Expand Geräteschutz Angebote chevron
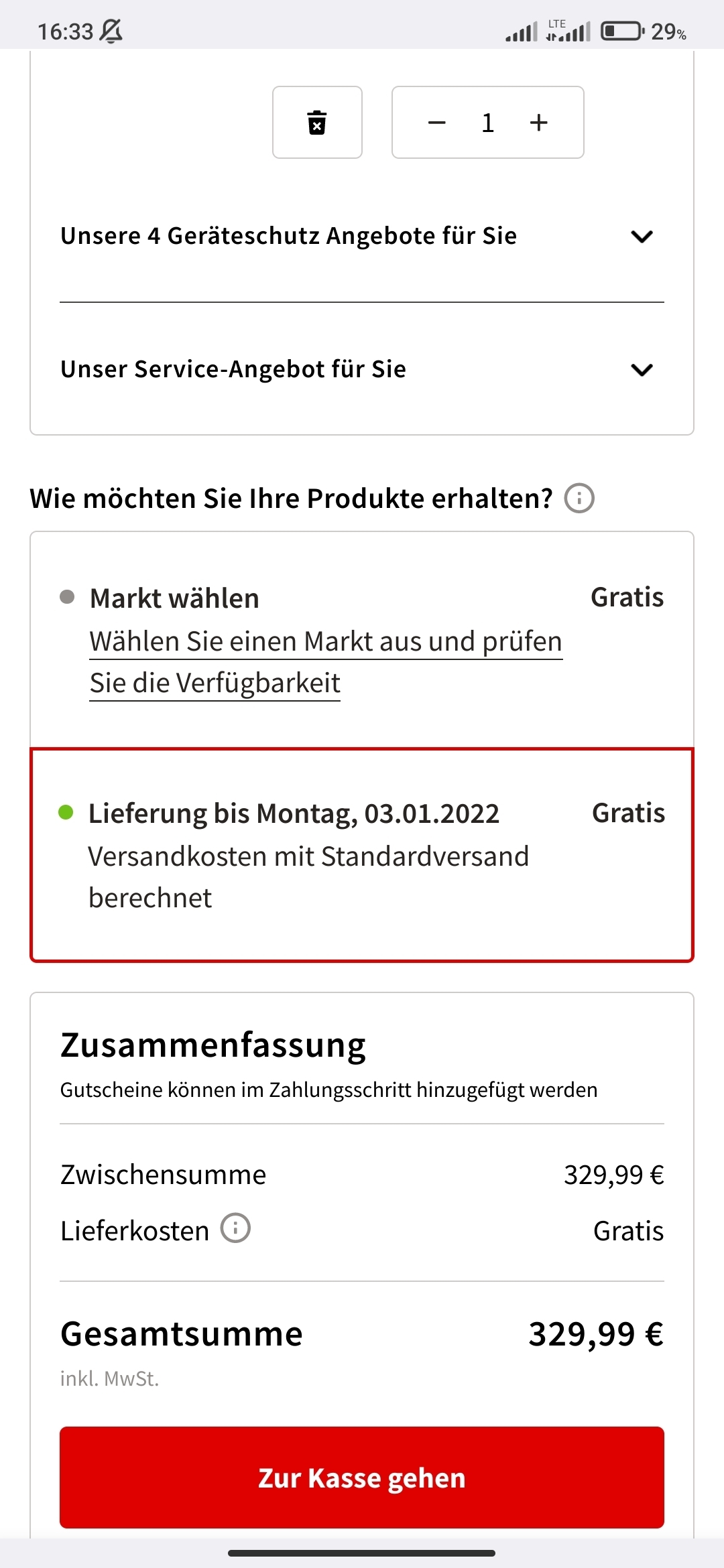The height and width of the screenshot is (1568, 724). [642, 237]
